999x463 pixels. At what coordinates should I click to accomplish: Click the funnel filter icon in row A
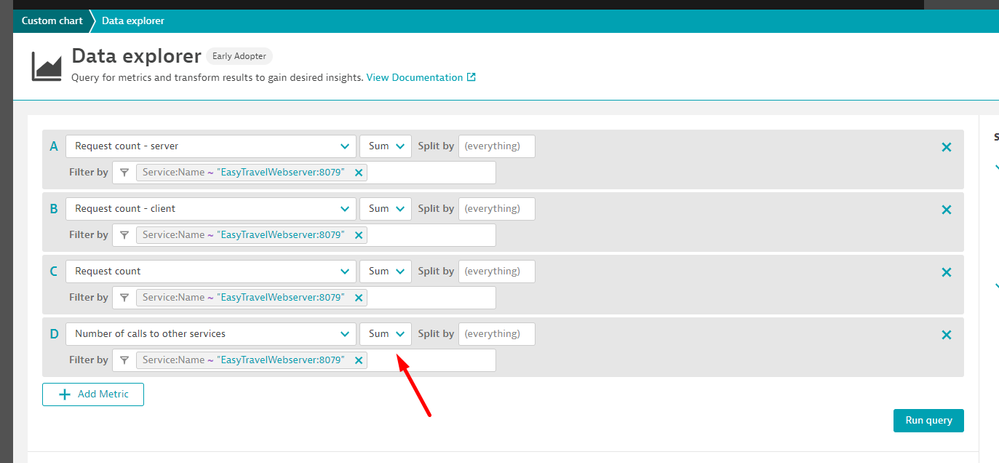click(124, 173)
